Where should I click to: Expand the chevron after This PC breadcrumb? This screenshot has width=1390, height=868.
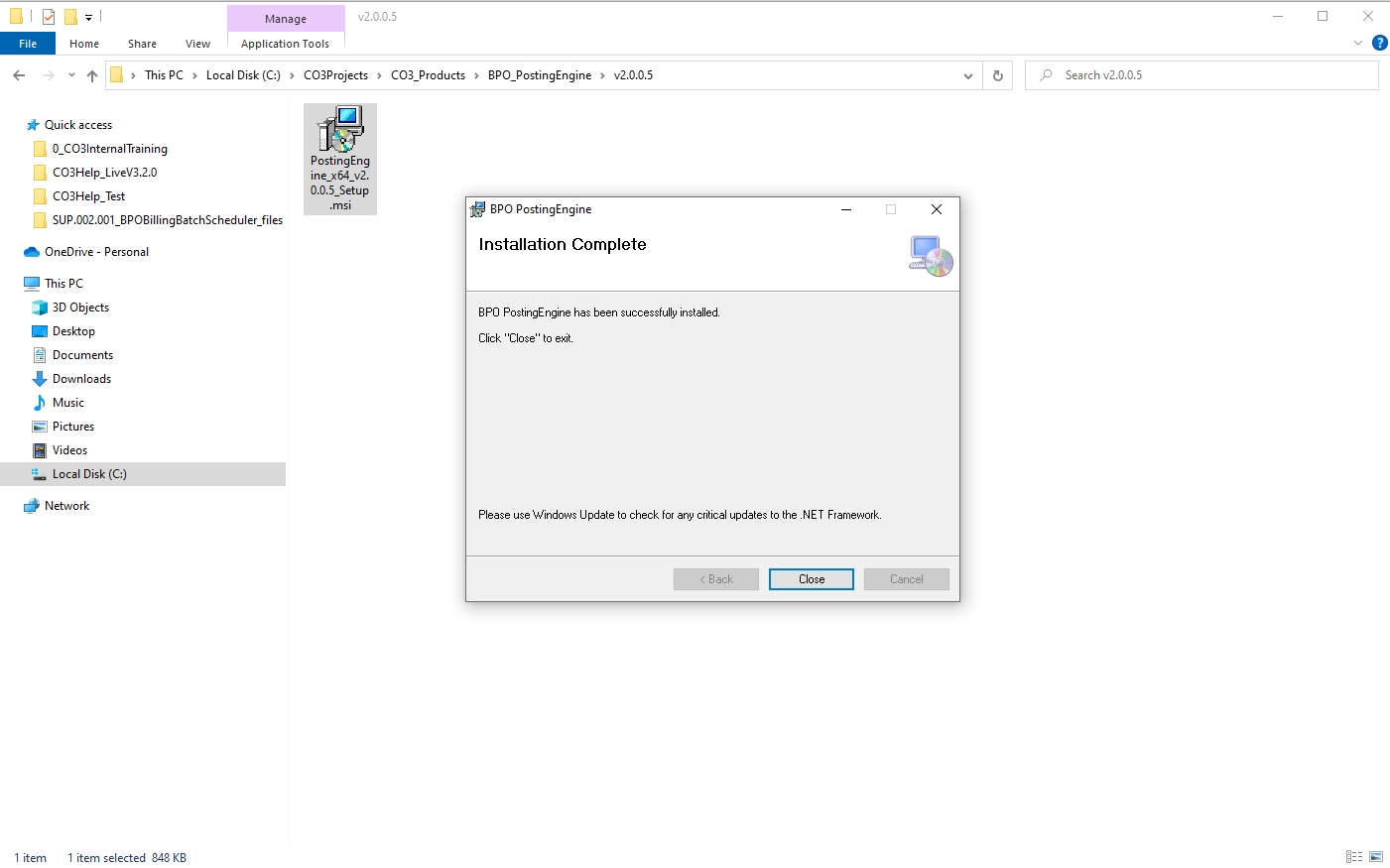pos(194,75)
